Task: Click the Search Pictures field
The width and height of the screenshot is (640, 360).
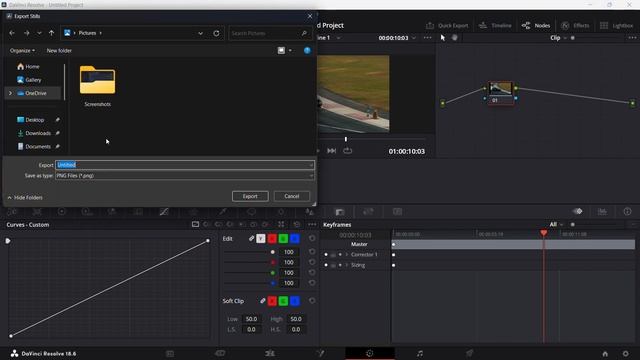Action: point(269,33)
